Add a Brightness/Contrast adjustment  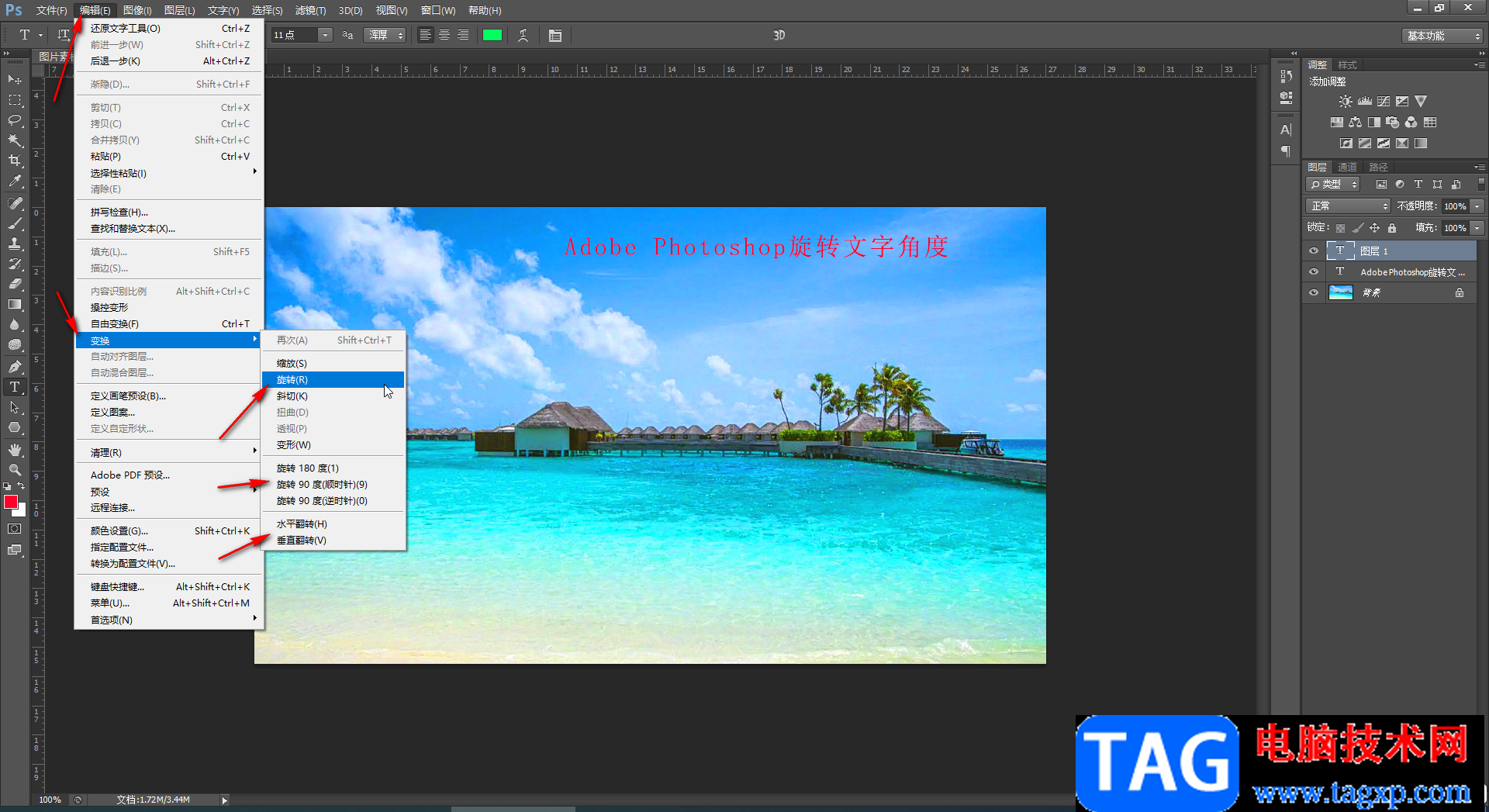point(1346,102)
